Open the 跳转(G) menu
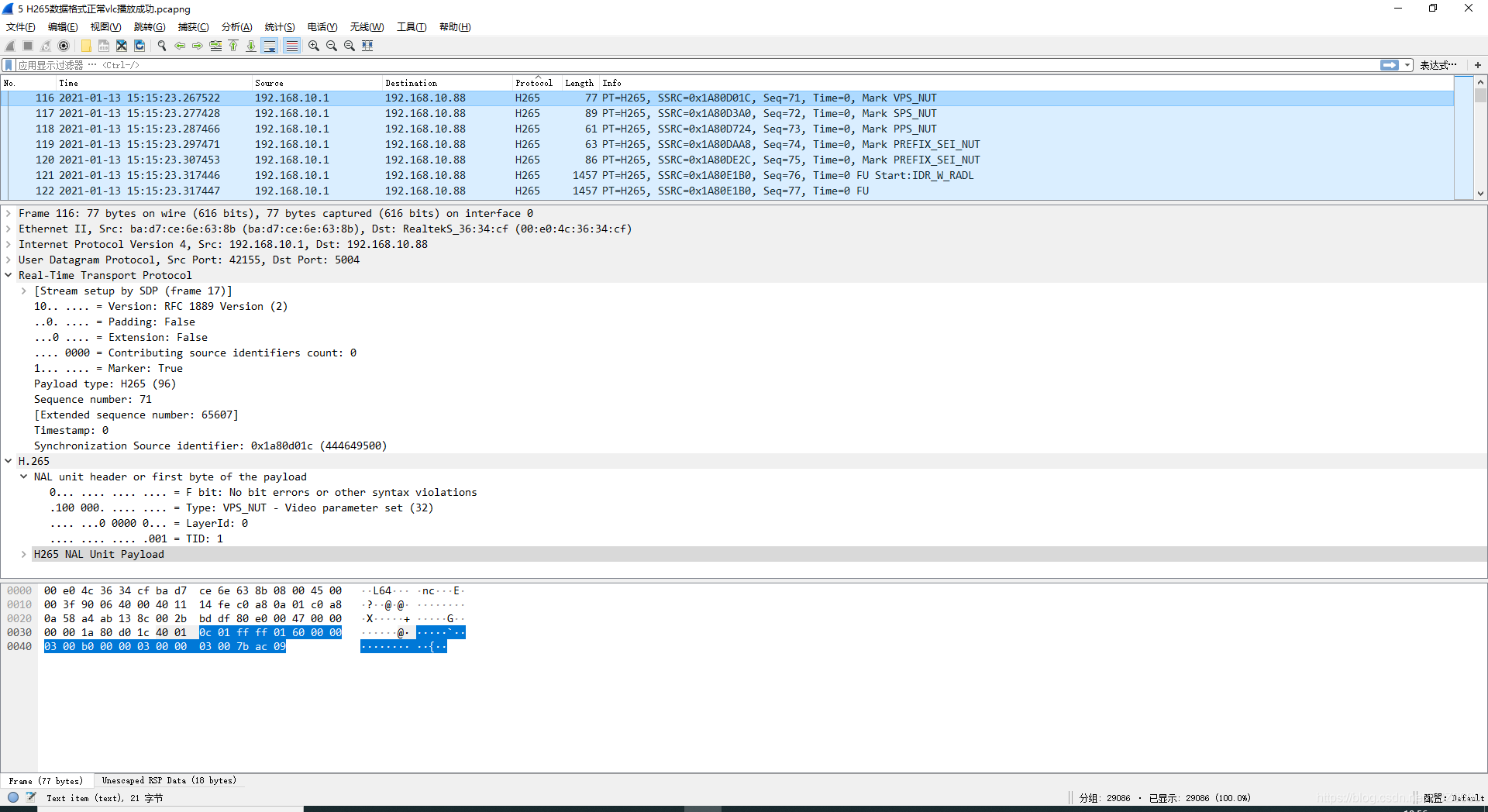The width and height of the screenshot is (1488, 812). coord(150,27)
